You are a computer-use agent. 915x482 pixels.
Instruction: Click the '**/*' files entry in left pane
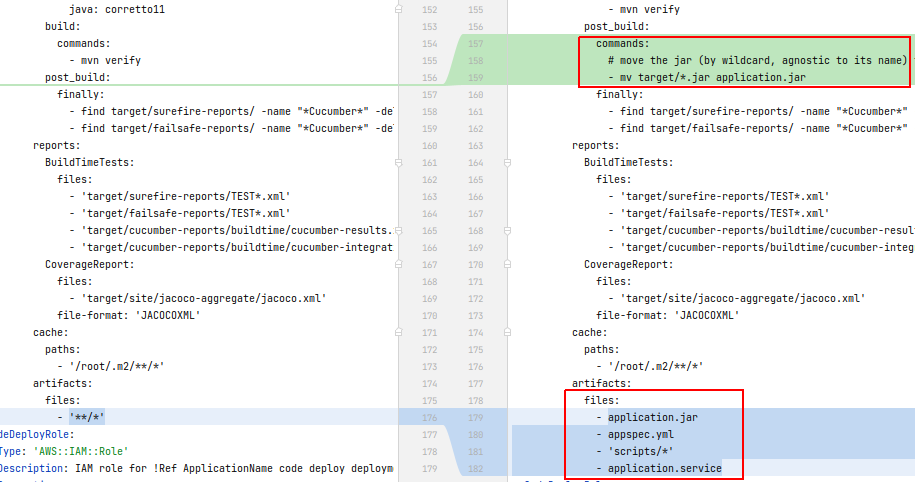(88, 417)
